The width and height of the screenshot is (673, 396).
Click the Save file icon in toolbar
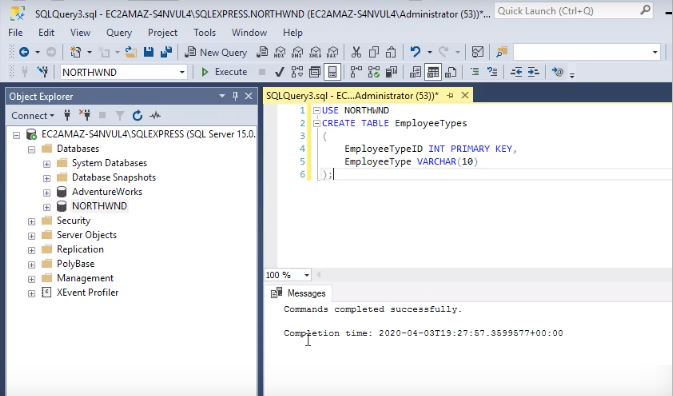click(x=149, y=52)
